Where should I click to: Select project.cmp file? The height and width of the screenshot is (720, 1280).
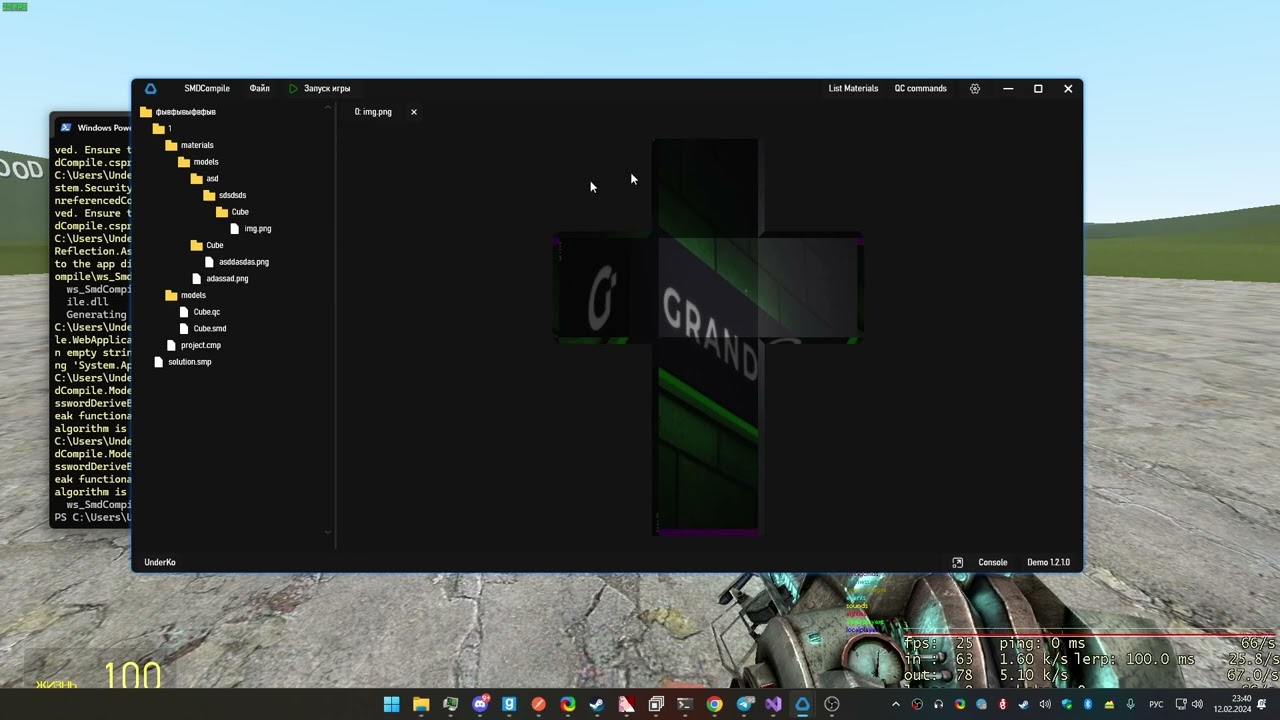(194, 345)
